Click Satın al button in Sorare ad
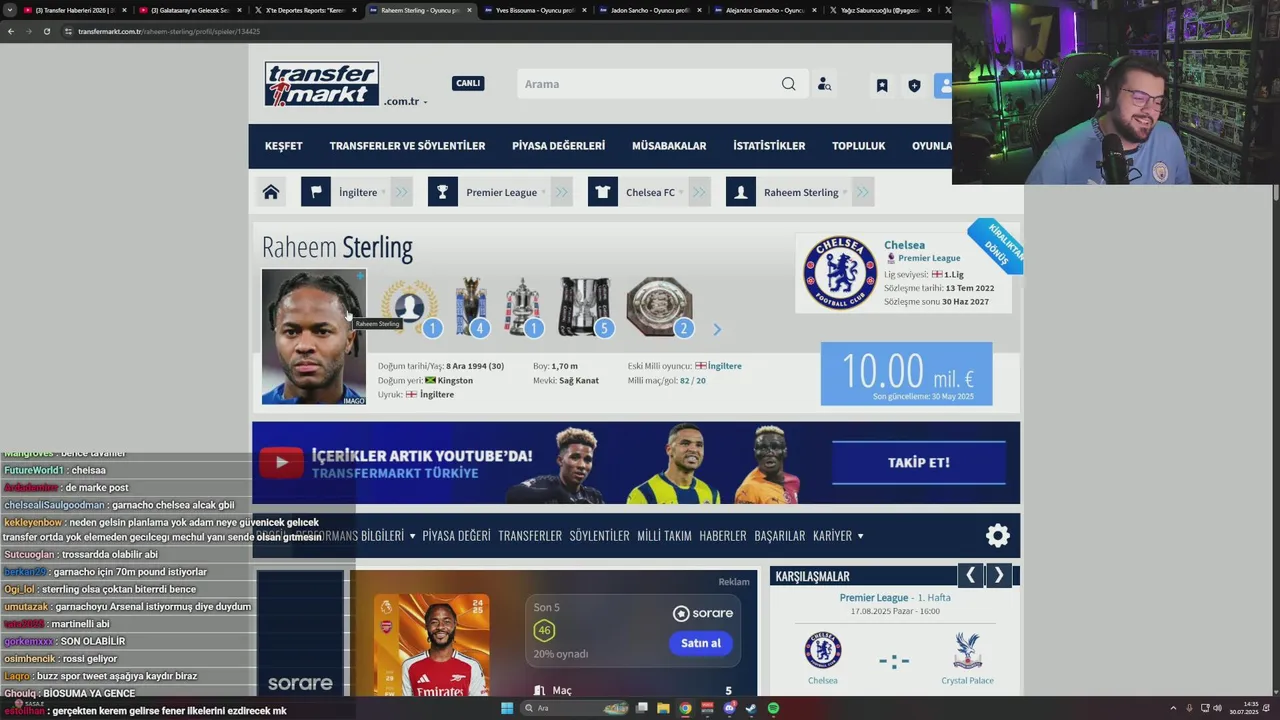Screen dimensions: 1280x720 (700, 643)
